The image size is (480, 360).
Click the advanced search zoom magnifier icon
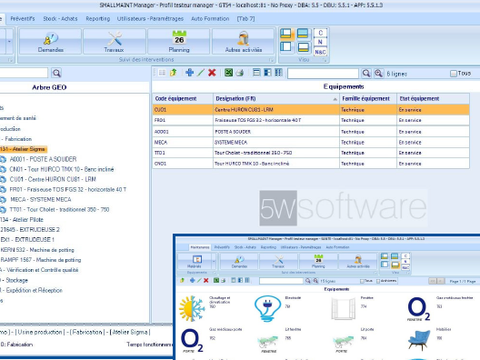378,73
